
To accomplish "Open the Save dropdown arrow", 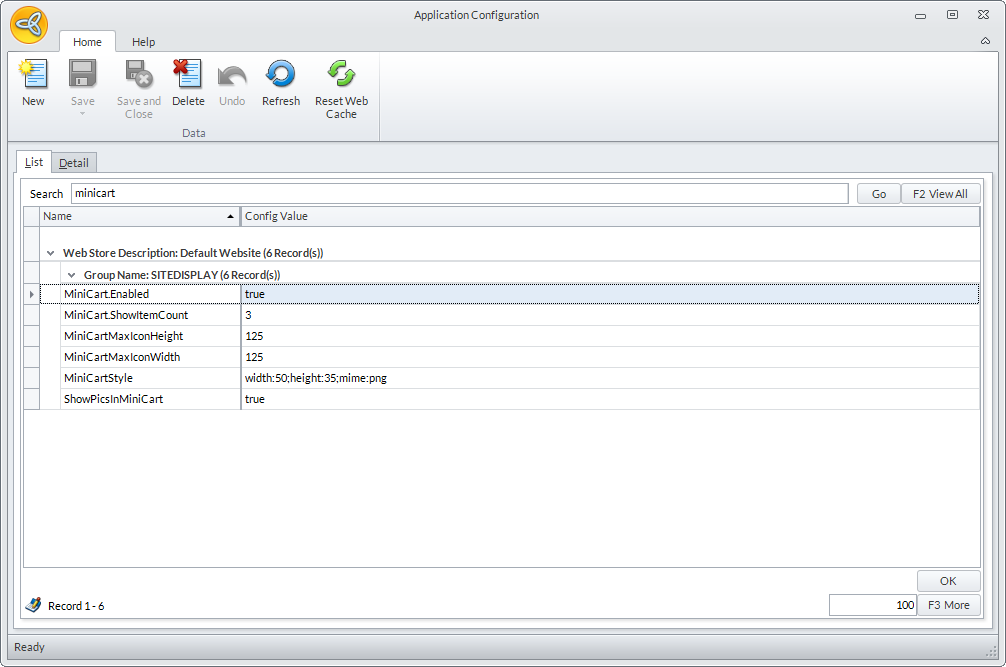I will 82,113.
